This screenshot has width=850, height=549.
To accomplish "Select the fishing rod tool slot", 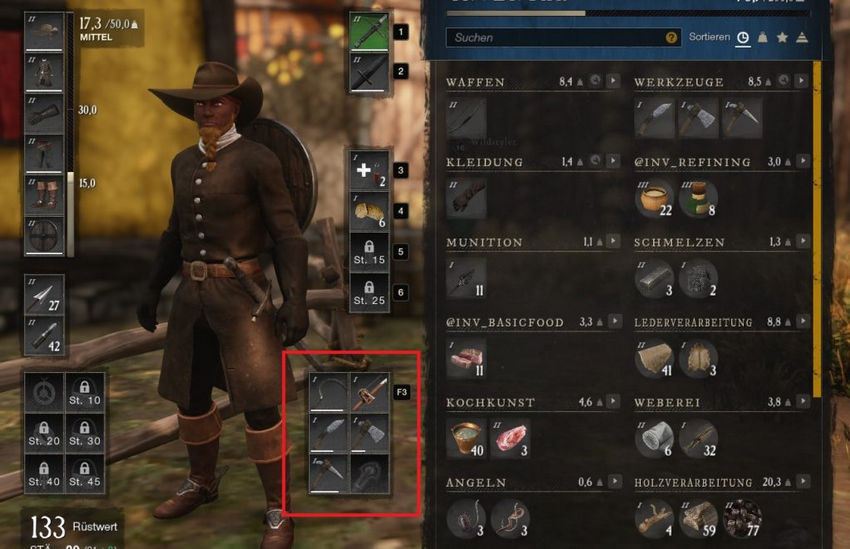I will click(x=370, y=392).
